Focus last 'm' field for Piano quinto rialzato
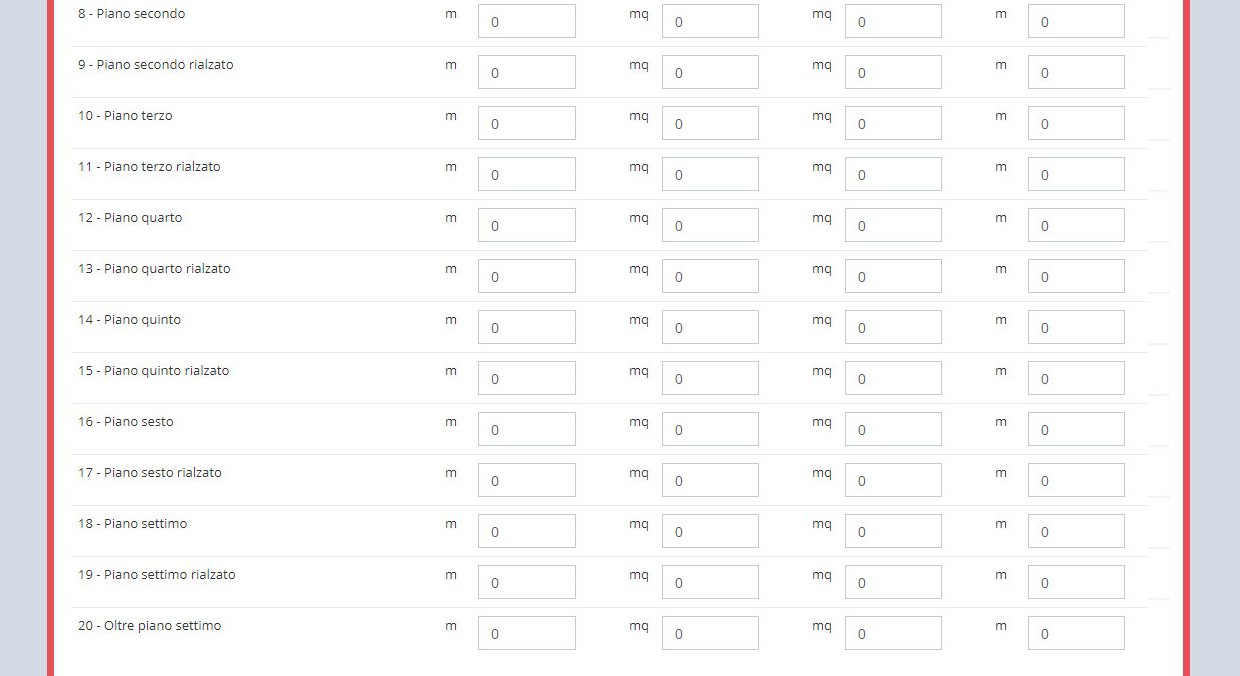The image size is (1240, 676). (1076, 378)
